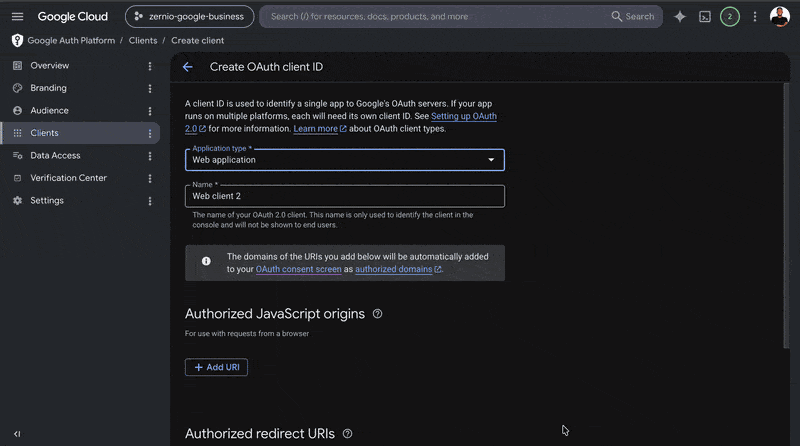The width and height of the screenshot is (800, 446).
Task: Click the Search button in top bar
Action: 633,16
